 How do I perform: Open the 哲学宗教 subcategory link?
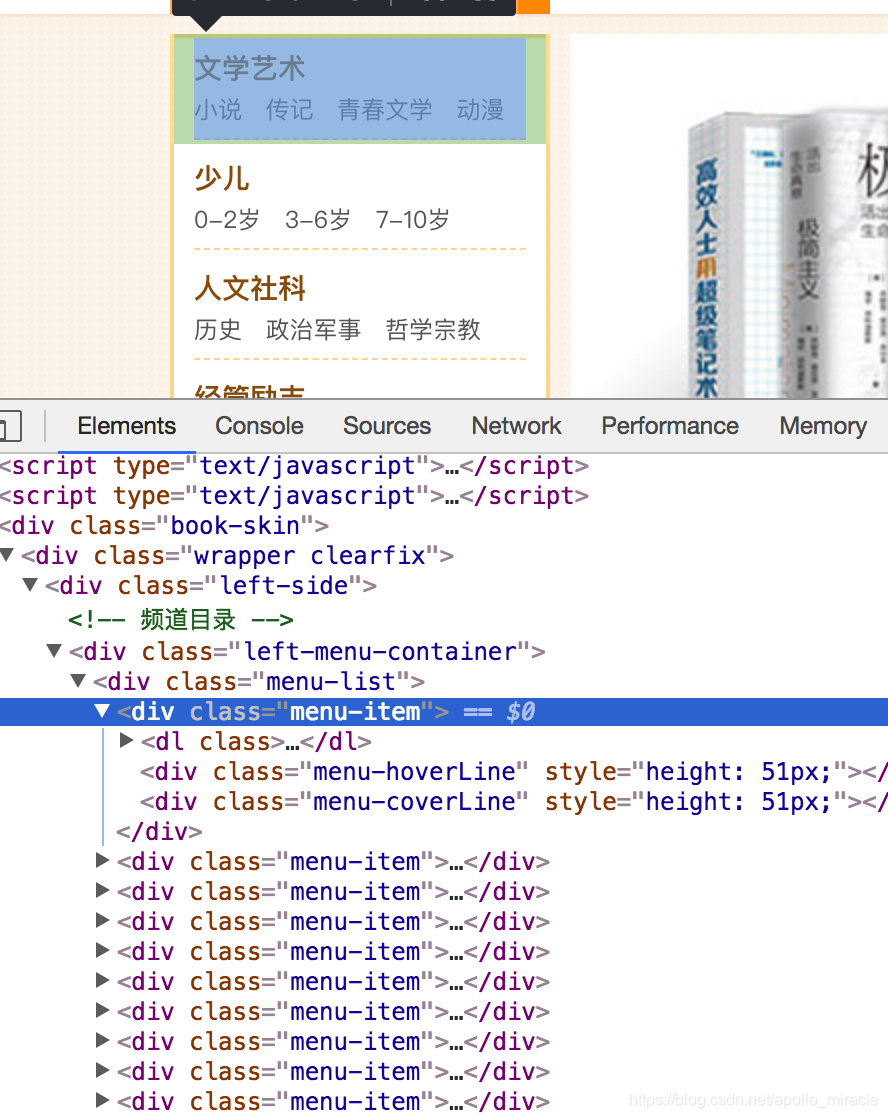pos(433,329)
